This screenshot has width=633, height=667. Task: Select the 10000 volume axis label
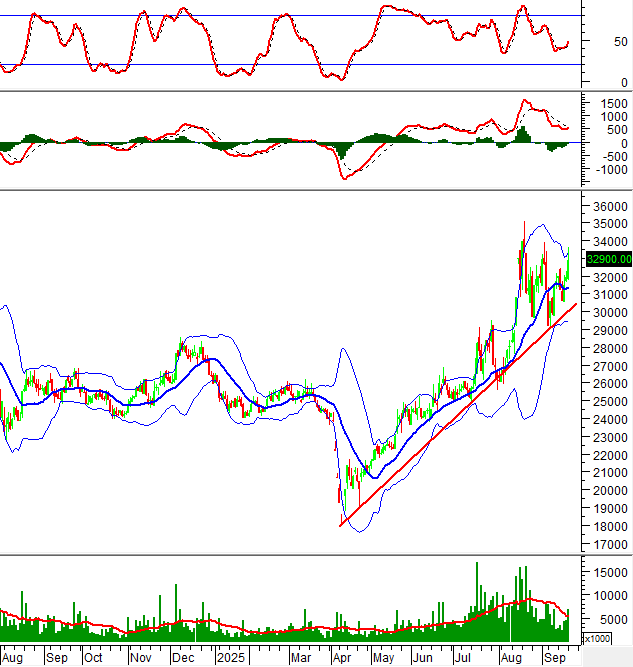(x=610, y=596)
